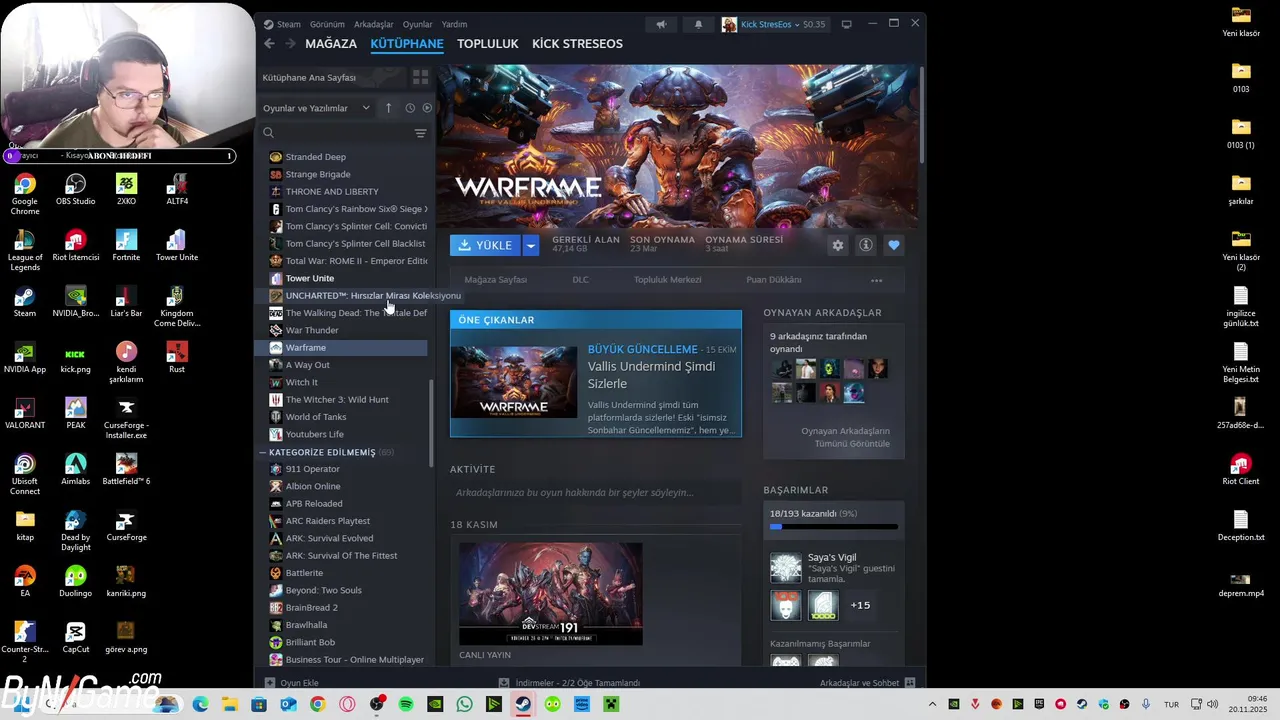Open the dropdown arrow beside YÜKLE
1280x720 pixels.
click(x=531, y=245)
